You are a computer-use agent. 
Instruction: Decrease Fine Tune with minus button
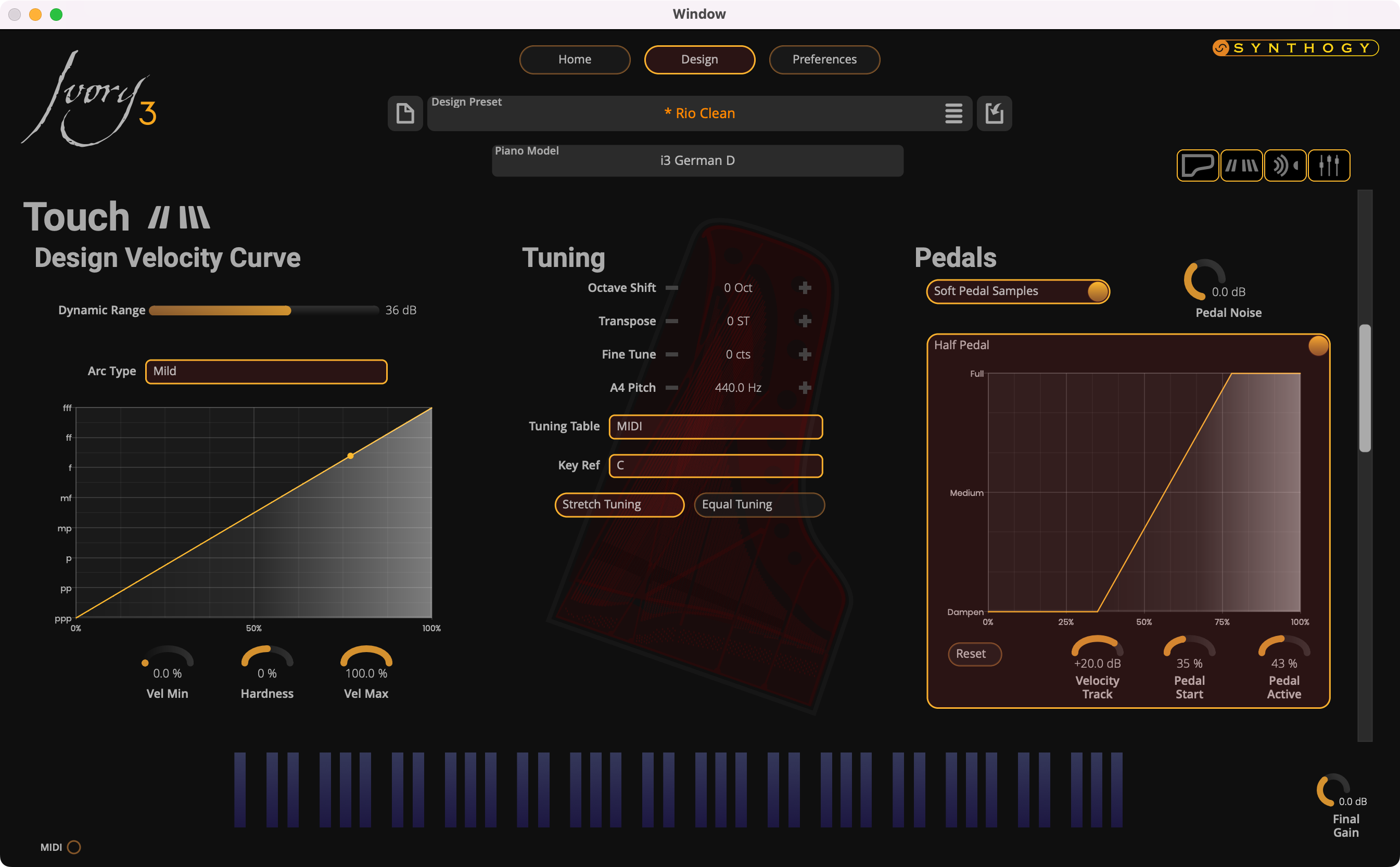click(672, 354)
